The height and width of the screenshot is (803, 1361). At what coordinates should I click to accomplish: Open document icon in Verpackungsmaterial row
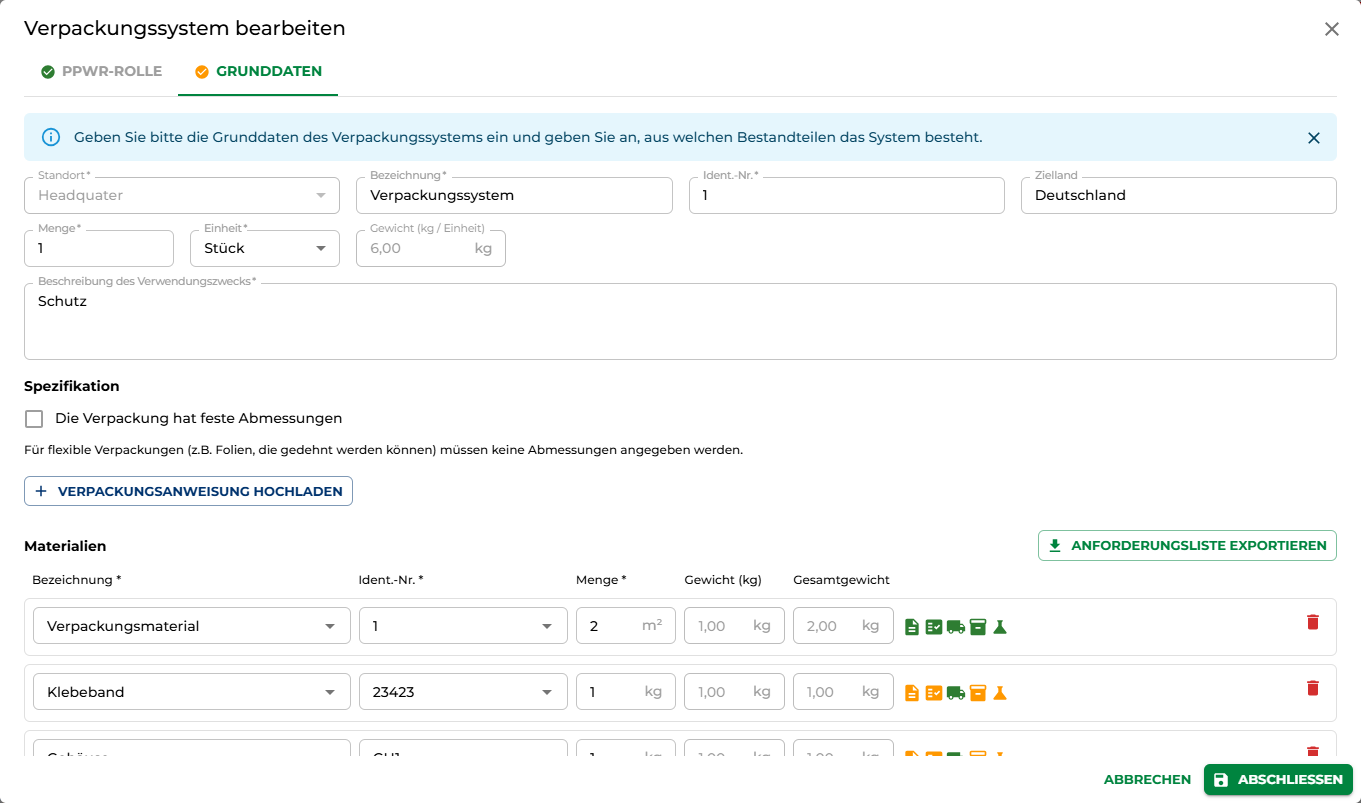912,627
